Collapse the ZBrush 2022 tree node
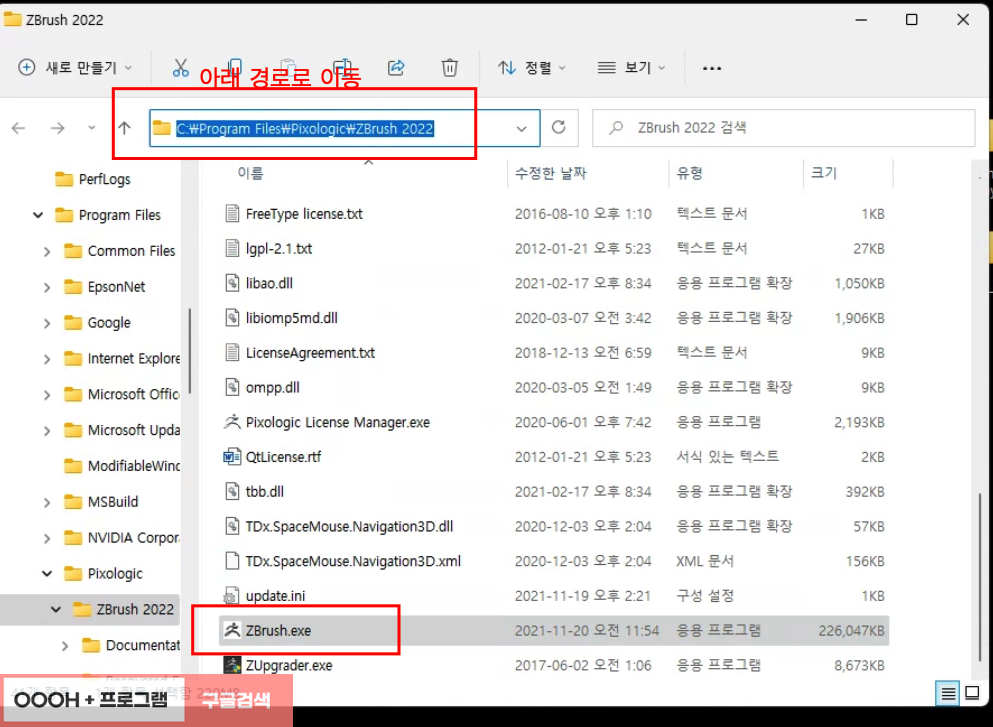The width and height of the screenshot is (993, 727). pyautogui.click(x=56, y=609)
